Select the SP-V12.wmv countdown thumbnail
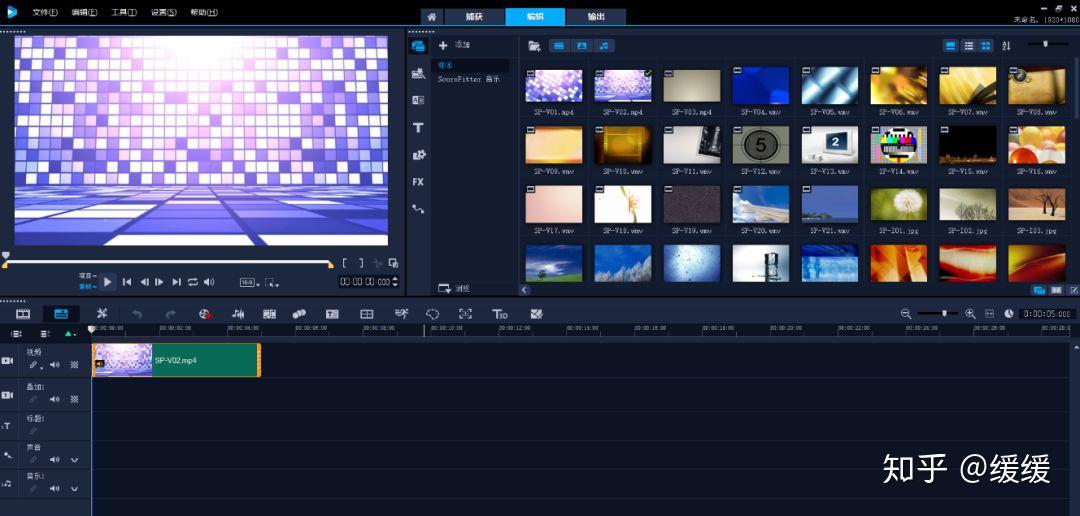The width and height of the screenshot is (1080, 516). 761,146
